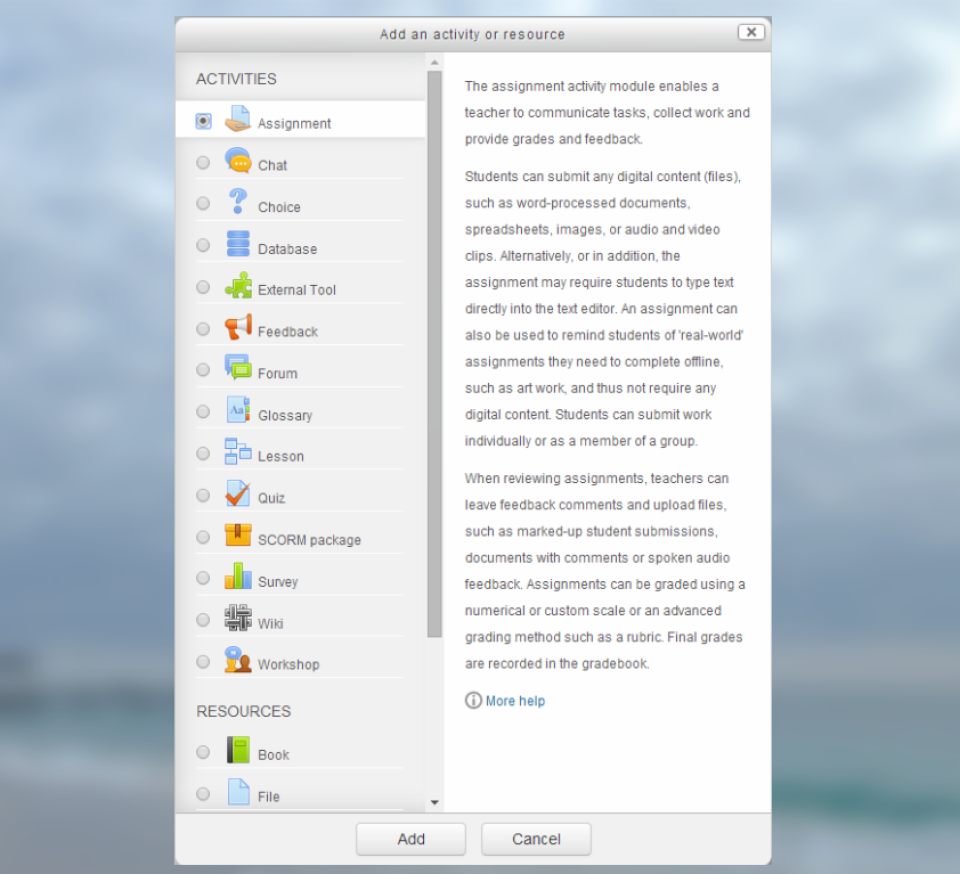
Task: Select the Assignment radio button
Action: [x=203, y=121]
